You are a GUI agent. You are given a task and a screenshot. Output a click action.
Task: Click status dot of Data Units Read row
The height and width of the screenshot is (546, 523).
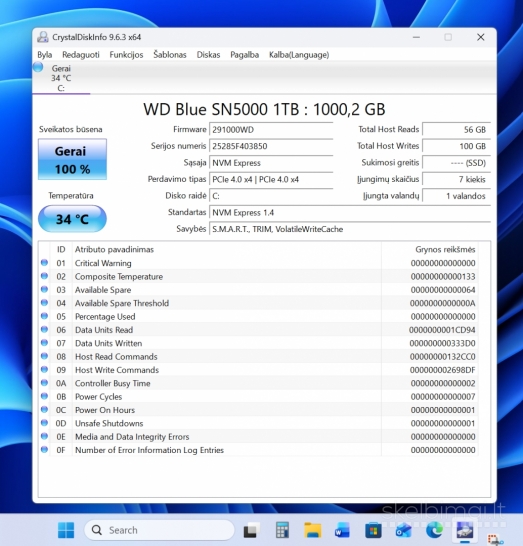tap(44, 329)
